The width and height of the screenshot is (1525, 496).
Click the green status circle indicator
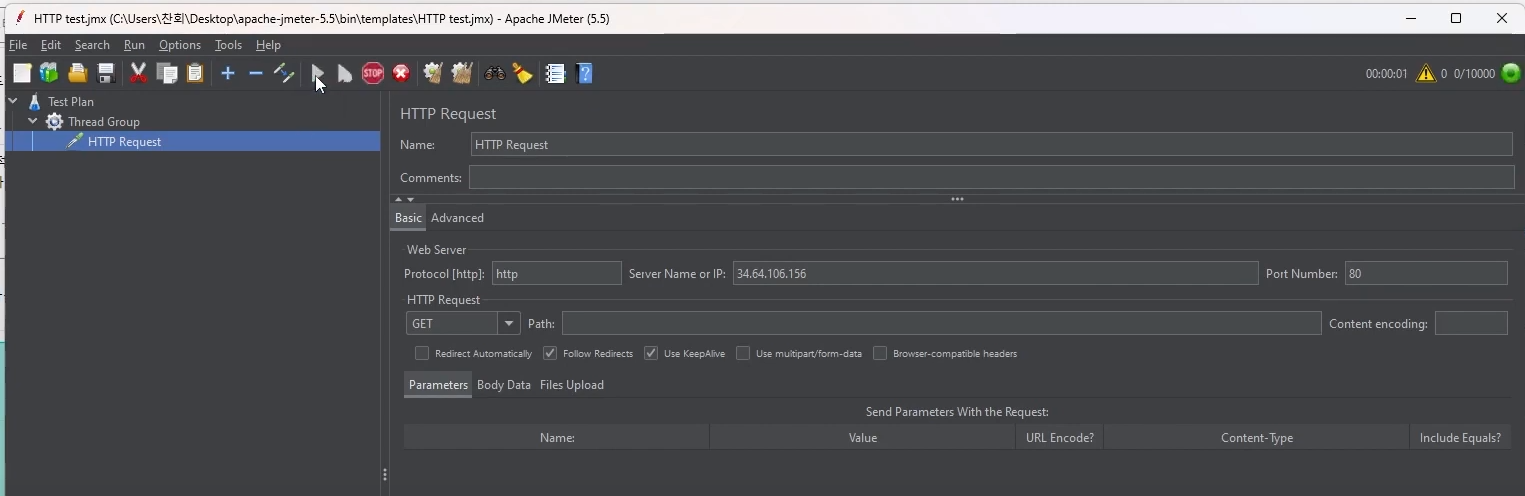[x=1511, y=73]
